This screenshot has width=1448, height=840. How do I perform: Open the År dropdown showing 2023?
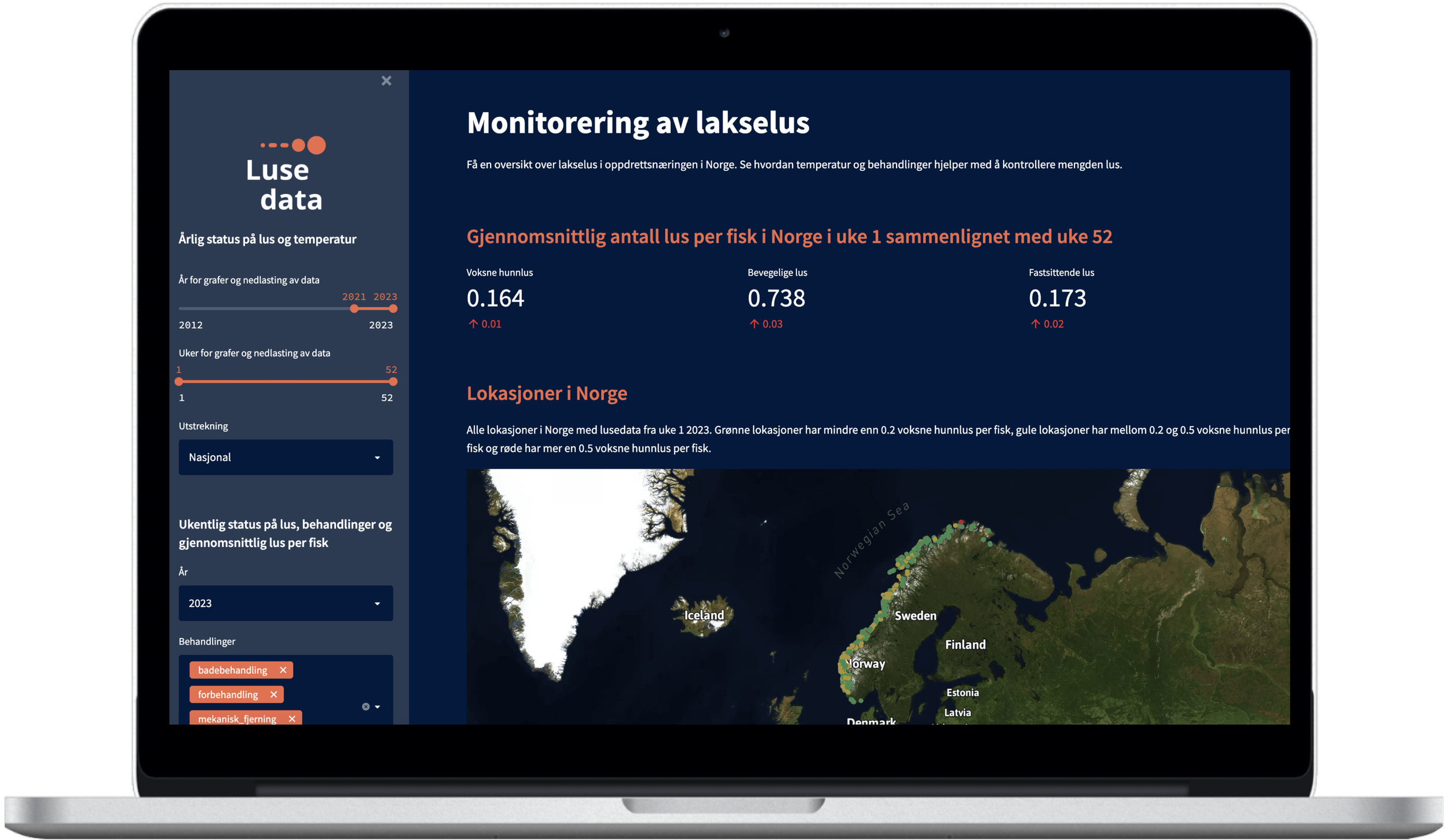point(286,603)
